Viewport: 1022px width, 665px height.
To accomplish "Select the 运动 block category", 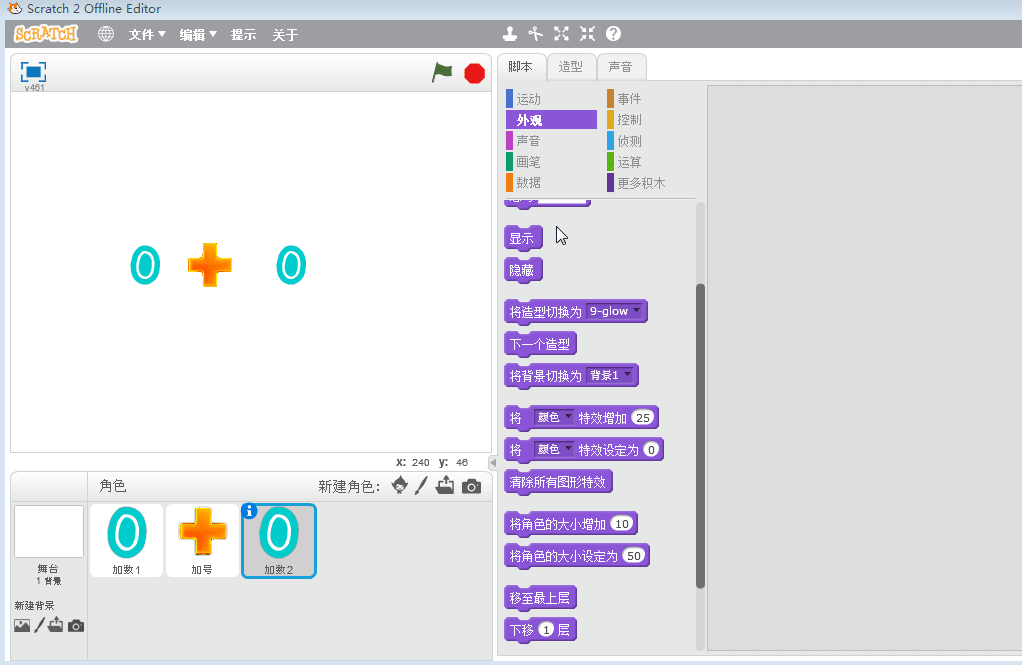I will (x=529, y=99).
